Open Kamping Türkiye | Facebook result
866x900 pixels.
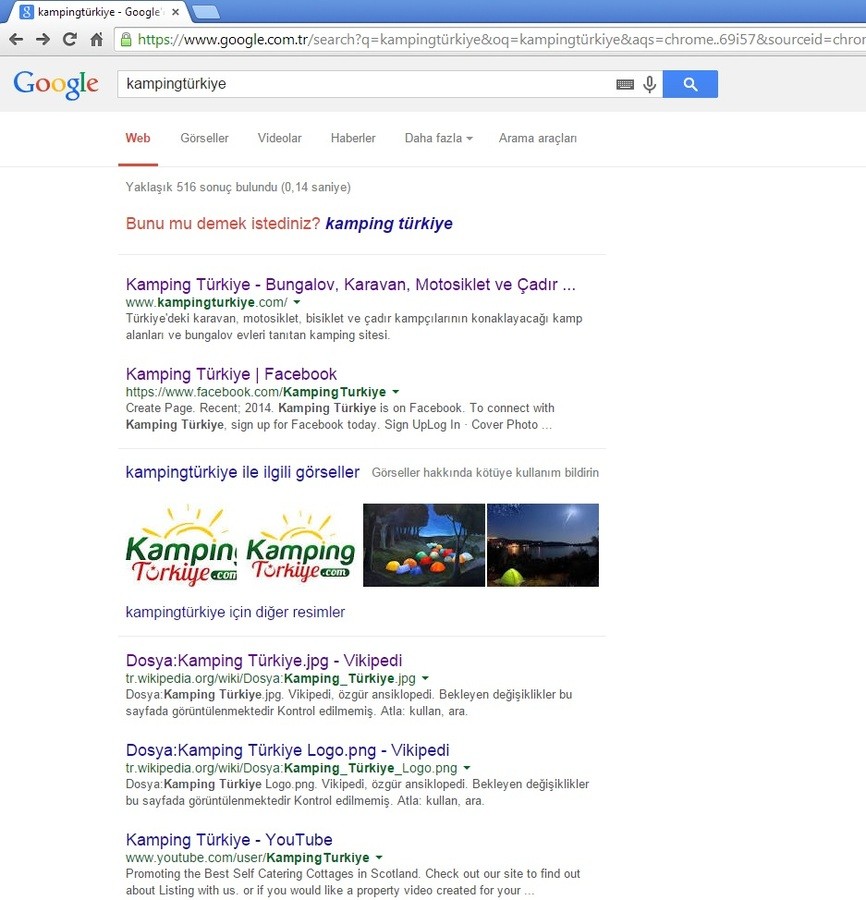[x=231, y=374]
